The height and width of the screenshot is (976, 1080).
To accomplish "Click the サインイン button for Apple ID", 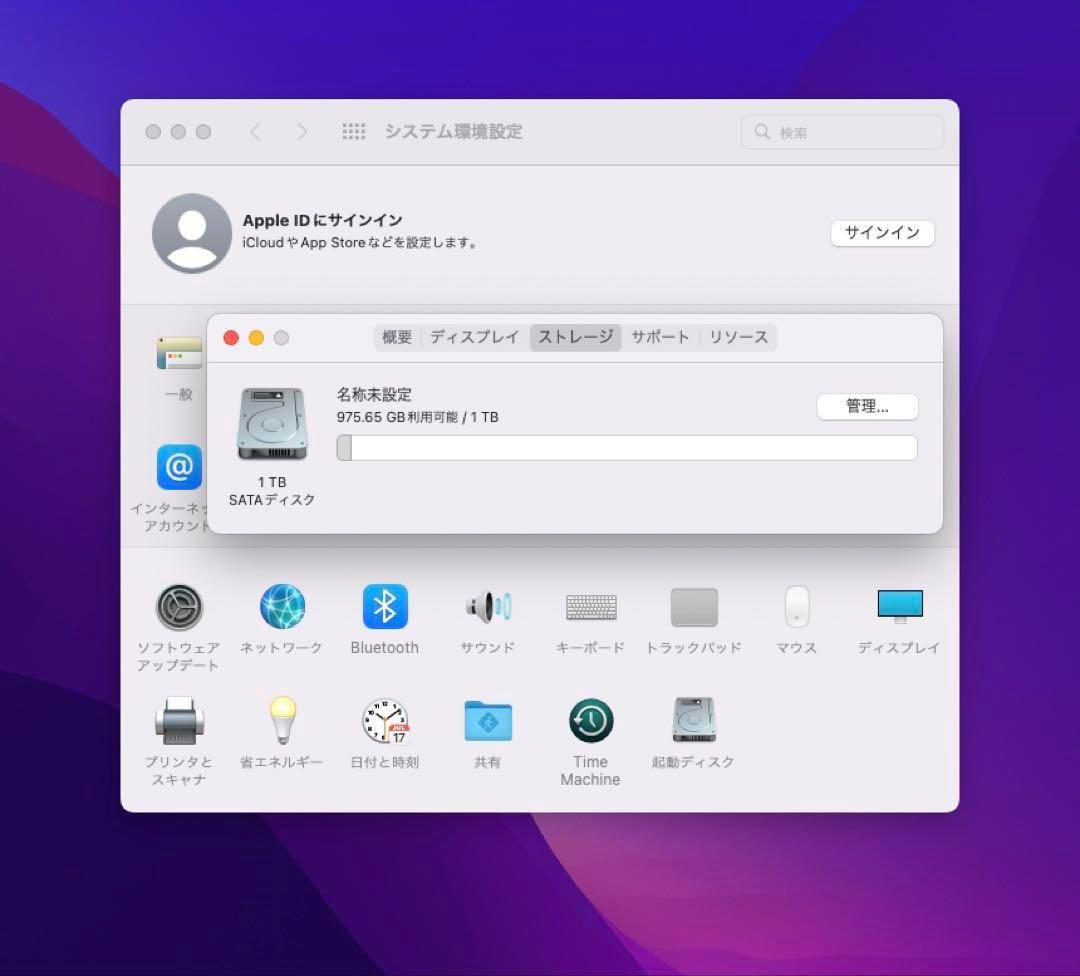I will click(882, 232).
